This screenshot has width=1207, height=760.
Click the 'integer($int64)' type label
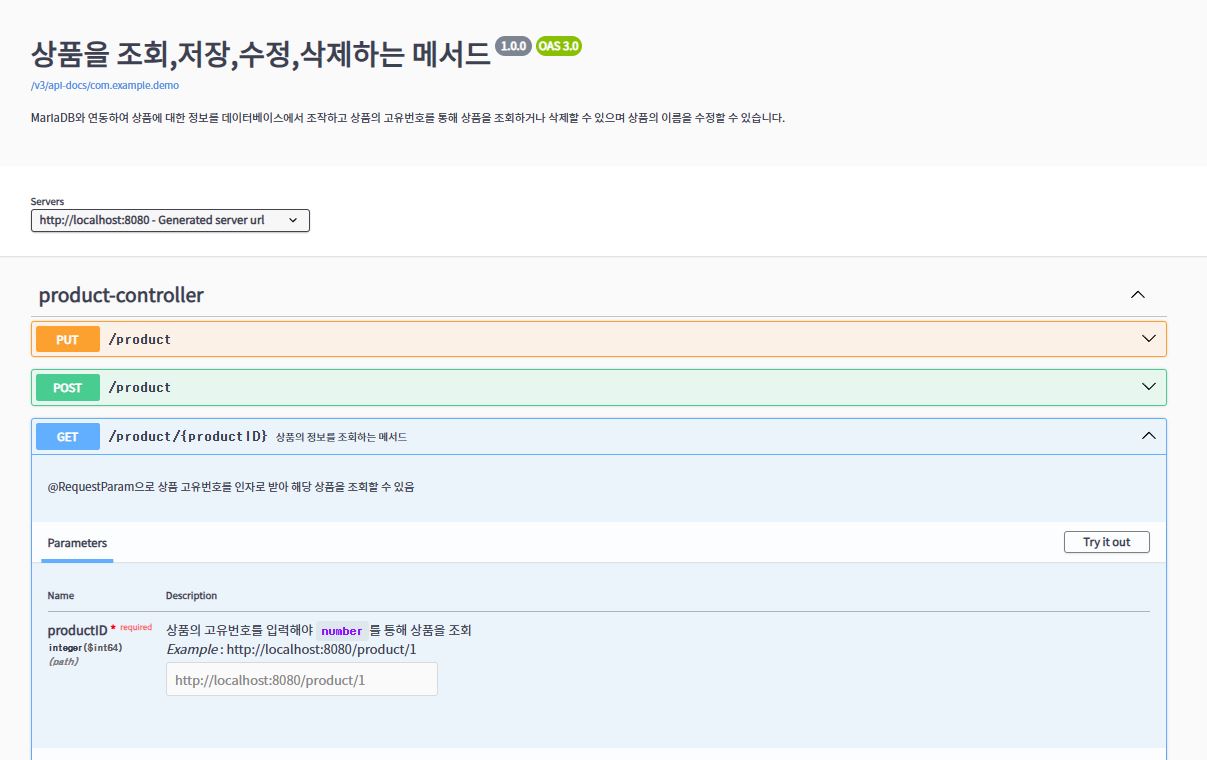tap(85, 647)
